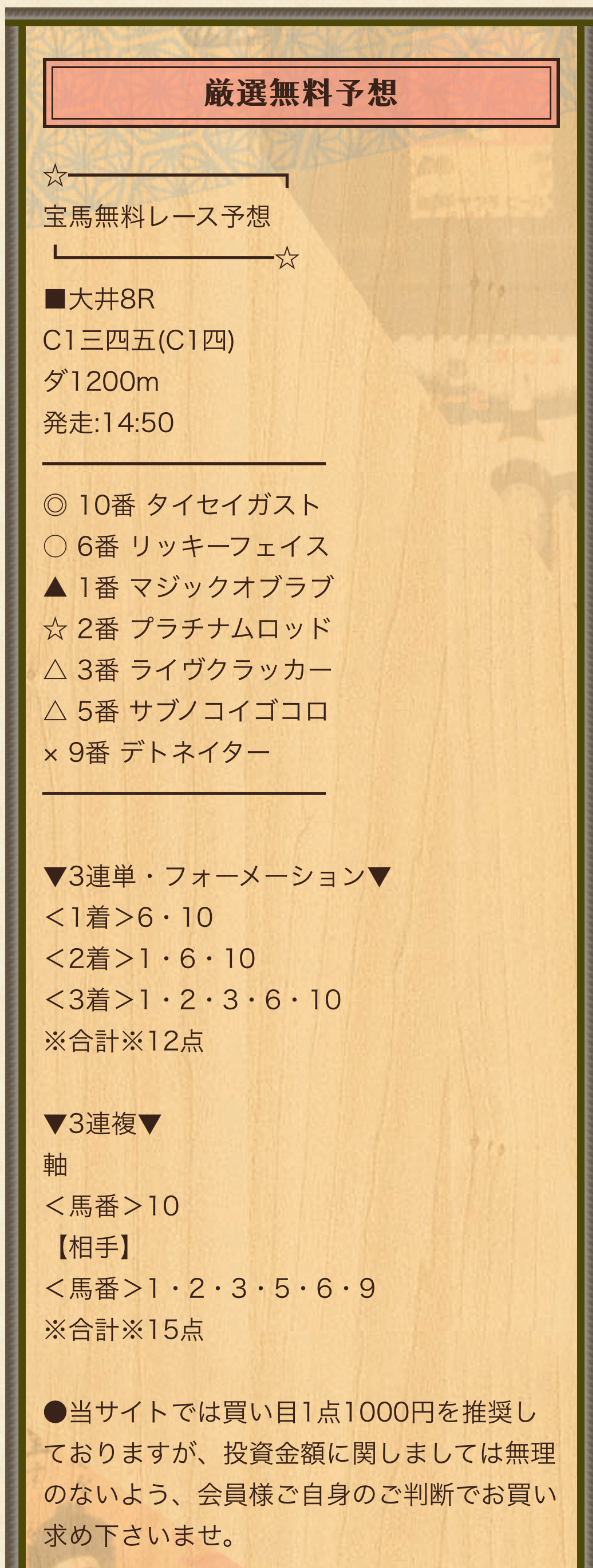Click the ▲ mark for 1番 マジックオブラブ
593x1568 pixels.
pyautogui.click(x=55, y=587)
